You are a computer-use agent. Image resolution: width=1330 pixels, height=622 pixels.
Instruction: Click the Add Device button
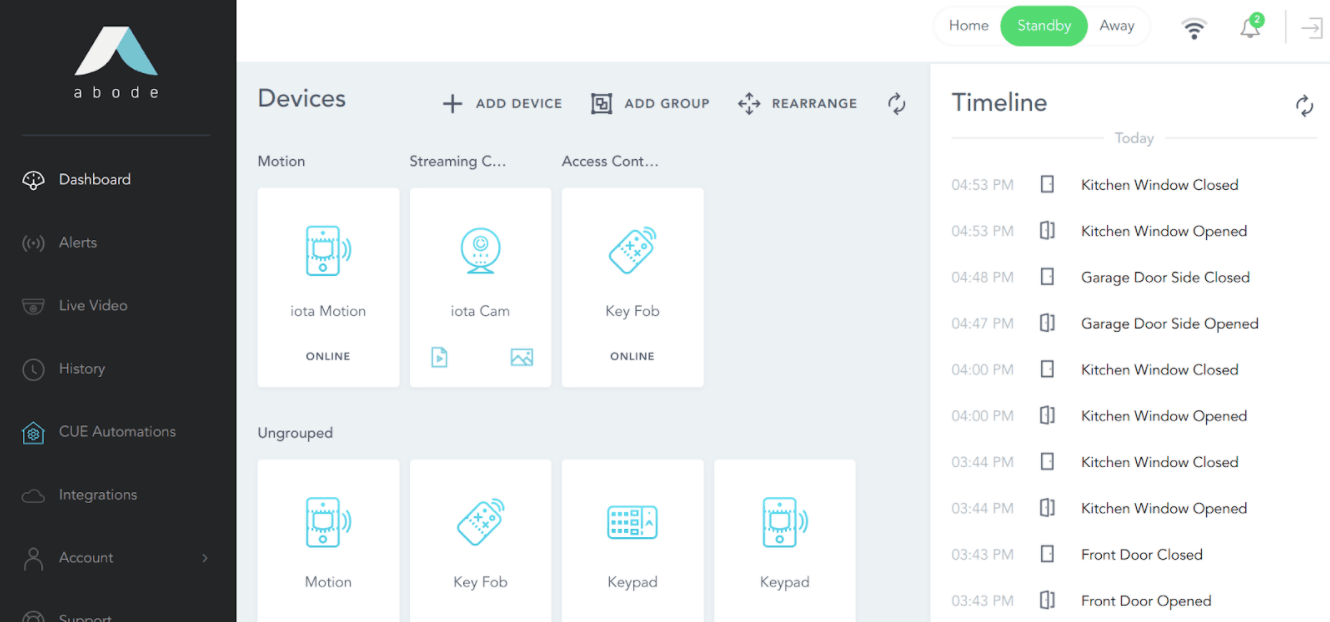coord(503,103)
